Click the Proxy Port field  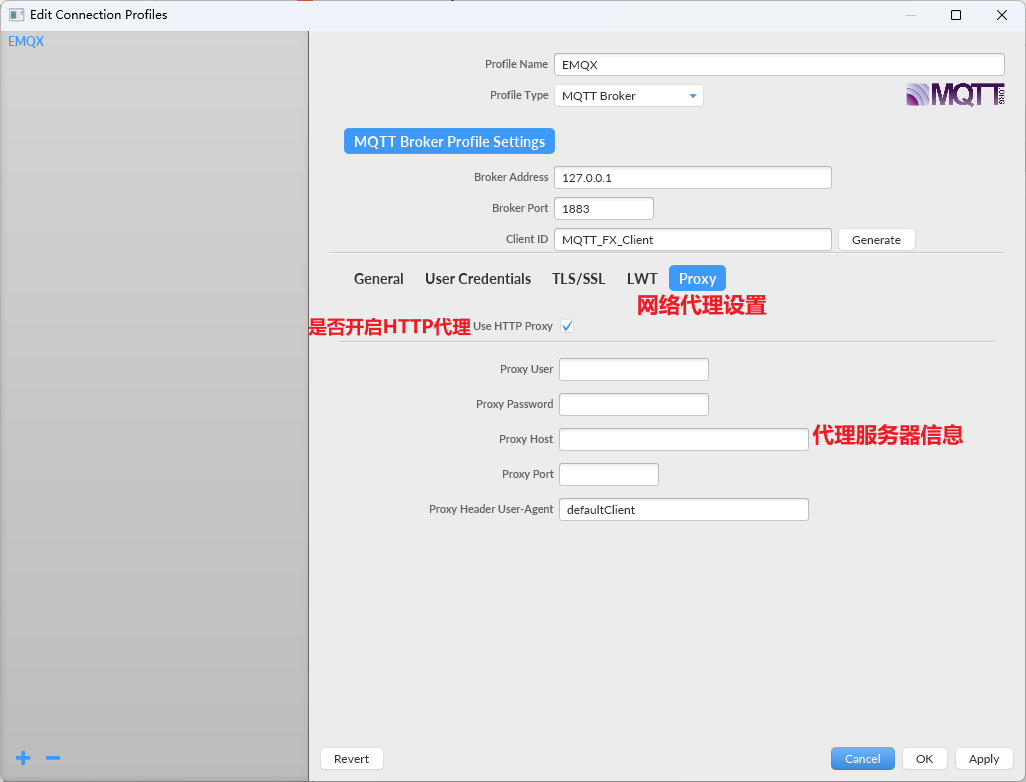[x=609, y=474]
